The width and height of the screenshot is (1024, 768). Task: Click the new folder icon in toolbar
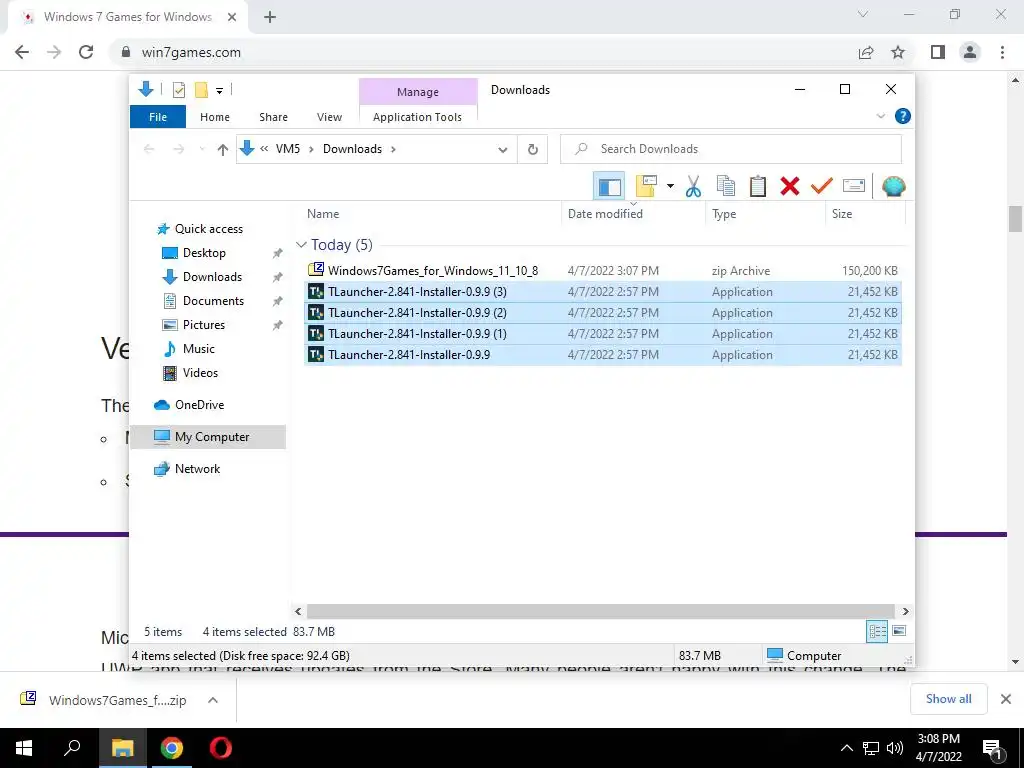tap(647, 186)
